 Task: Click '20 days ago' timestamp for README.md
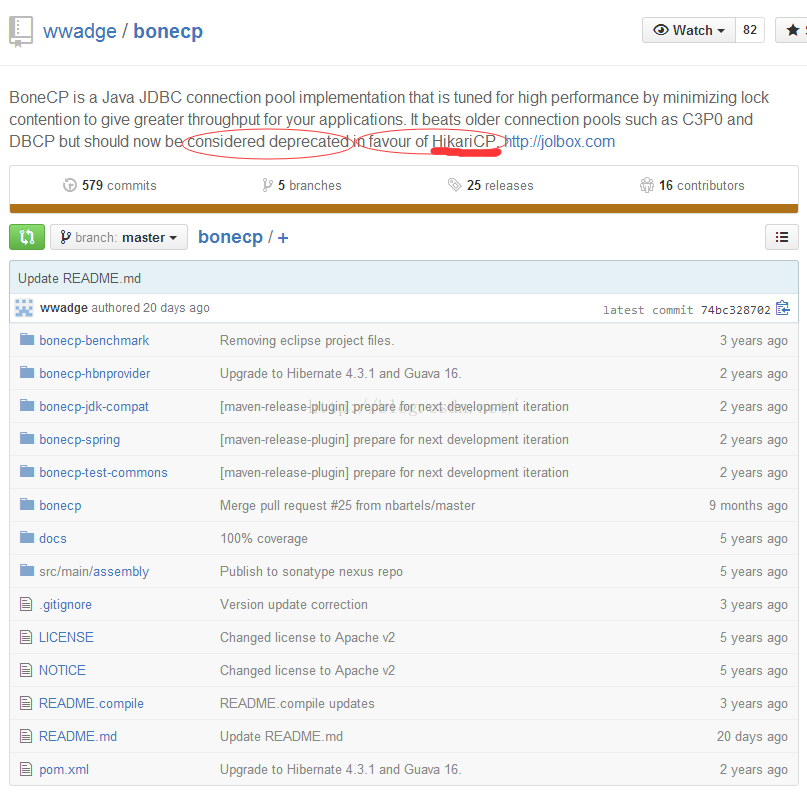[752, 736]
